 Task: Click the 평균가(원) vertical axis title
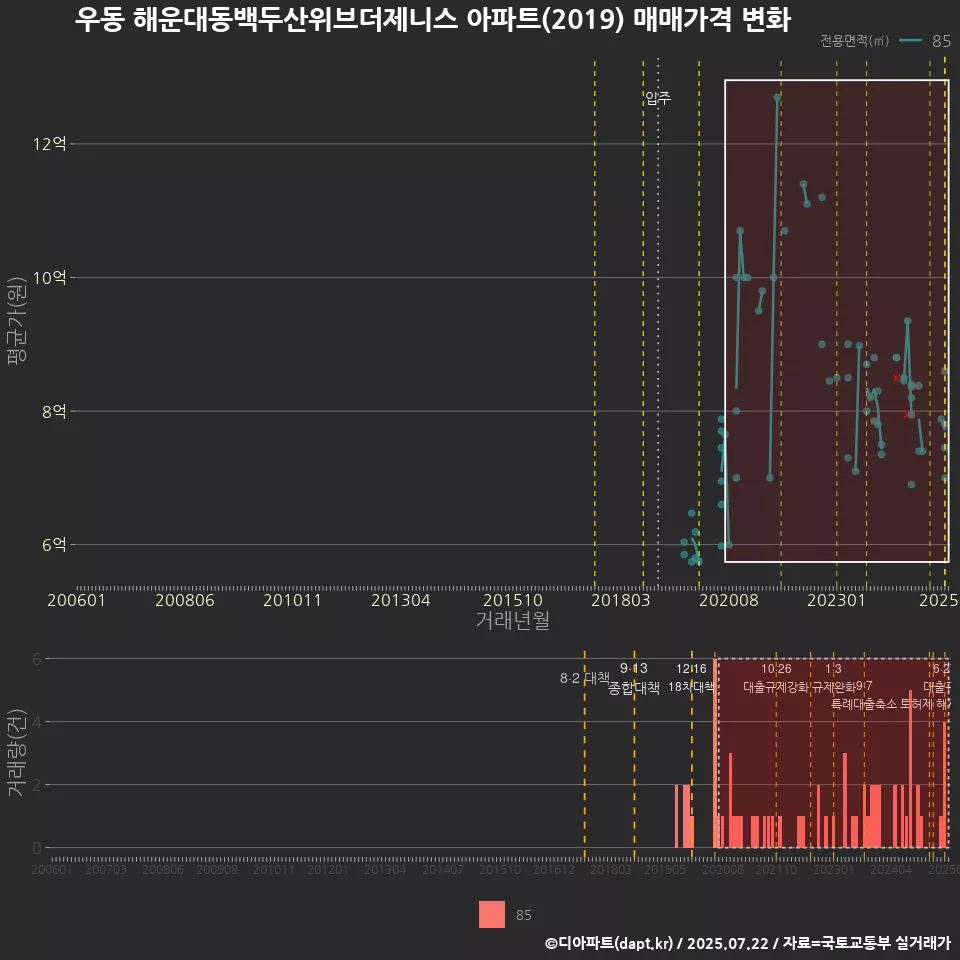17,321
